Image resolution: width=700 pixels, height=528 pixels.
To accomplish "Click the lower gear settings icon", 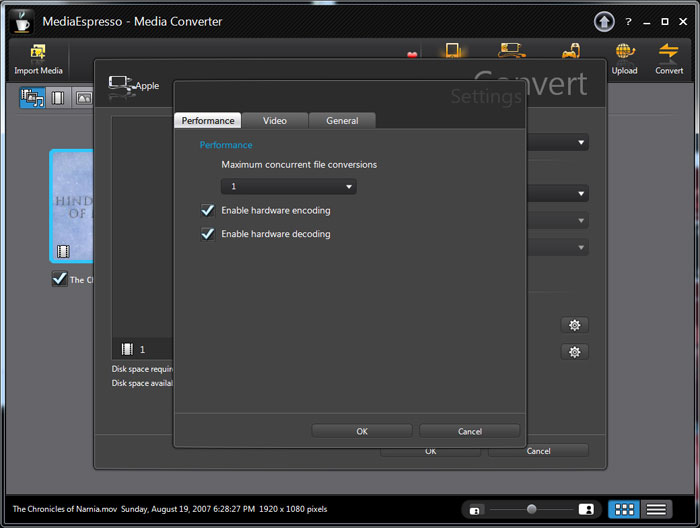I will click(575, 352).
